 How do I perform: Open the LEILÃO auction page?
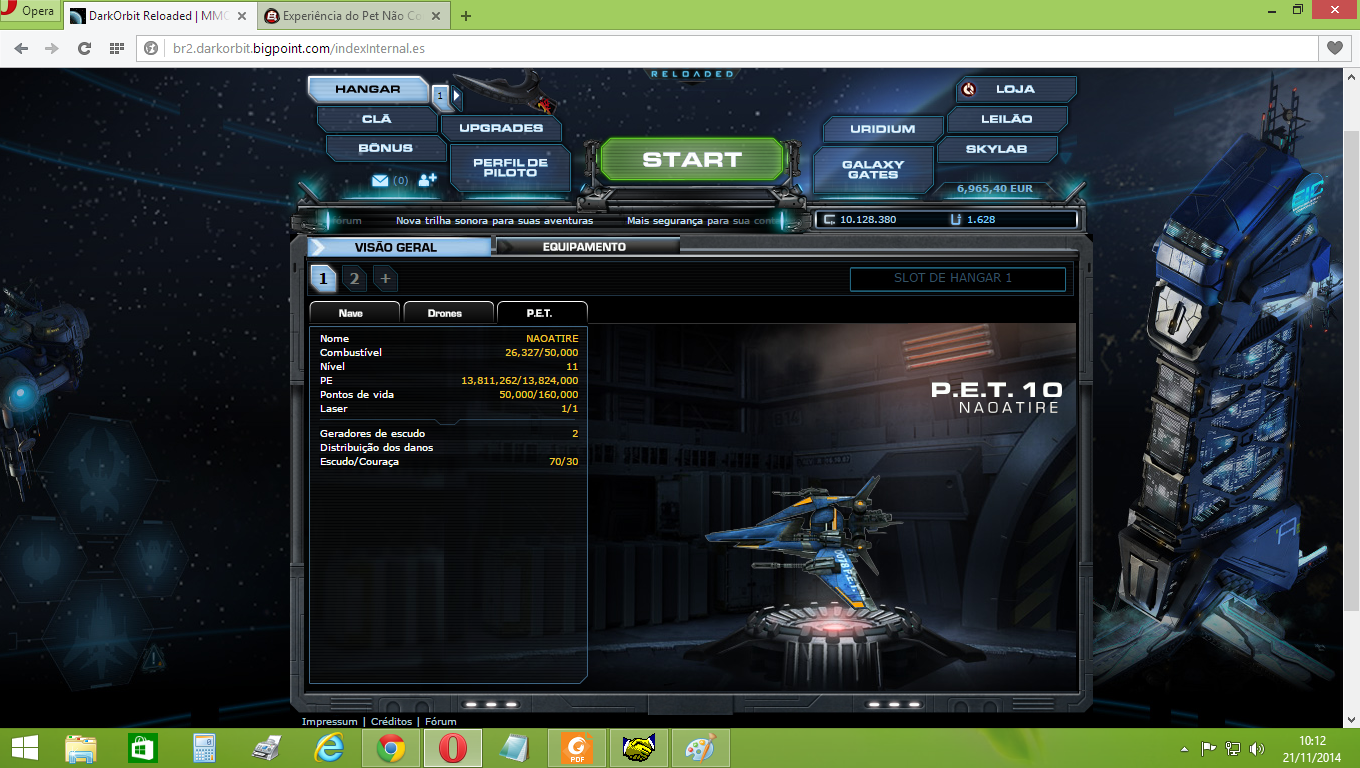tap(1006, 119)
